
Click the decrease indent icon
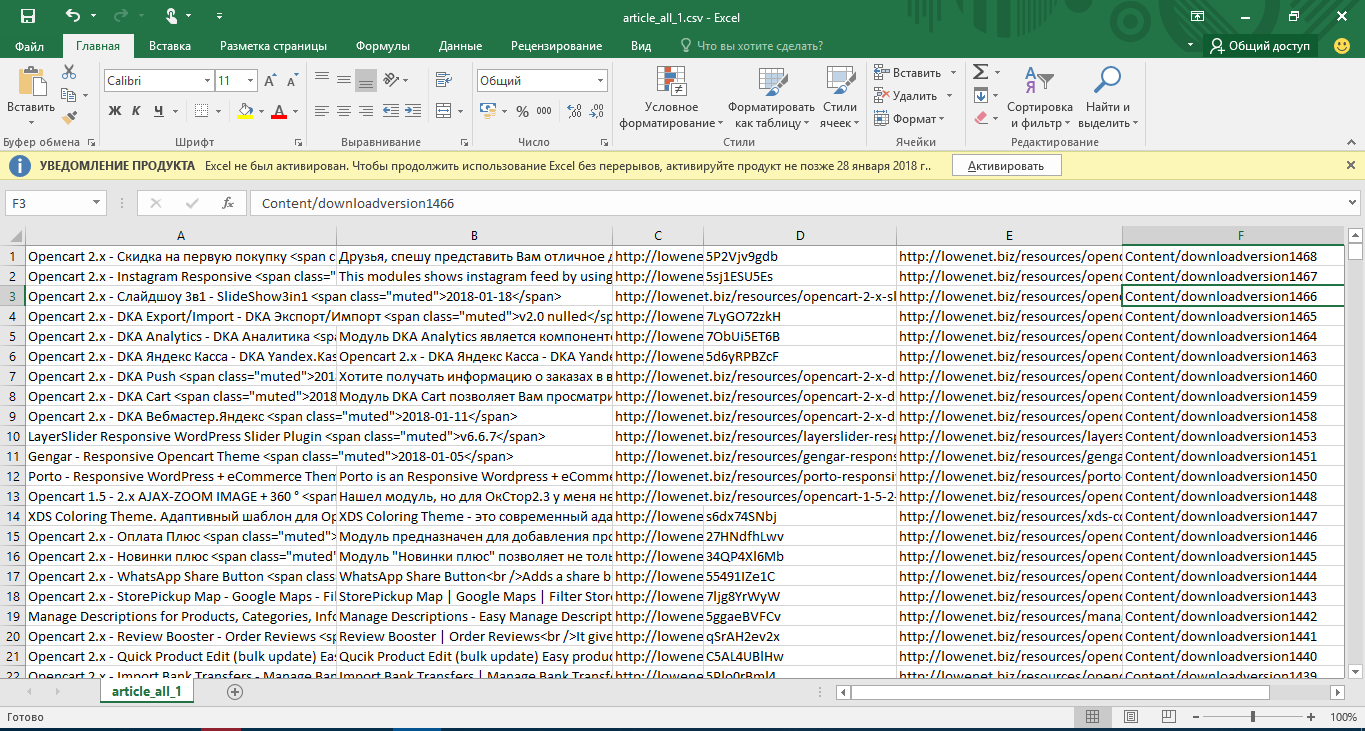pyautogui.click(x=392, y=110)
